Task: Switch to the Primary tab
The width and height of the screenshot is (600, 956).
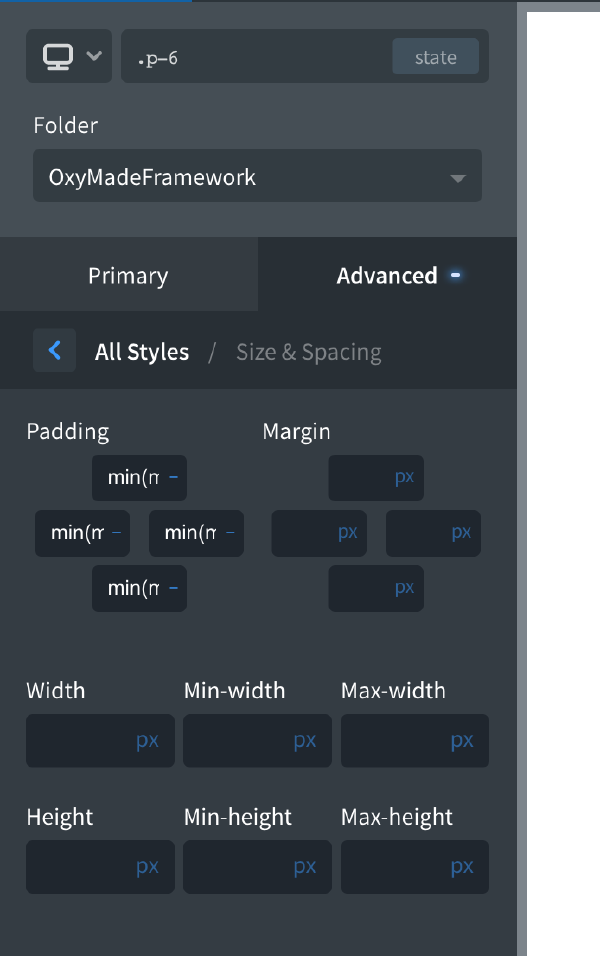Action: point(128,274)
